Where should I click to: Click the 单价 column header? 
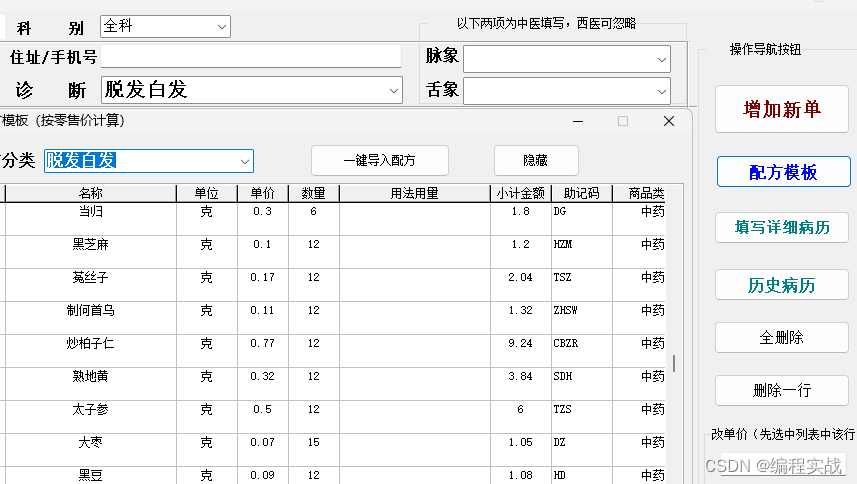click(x=262, y=193)
